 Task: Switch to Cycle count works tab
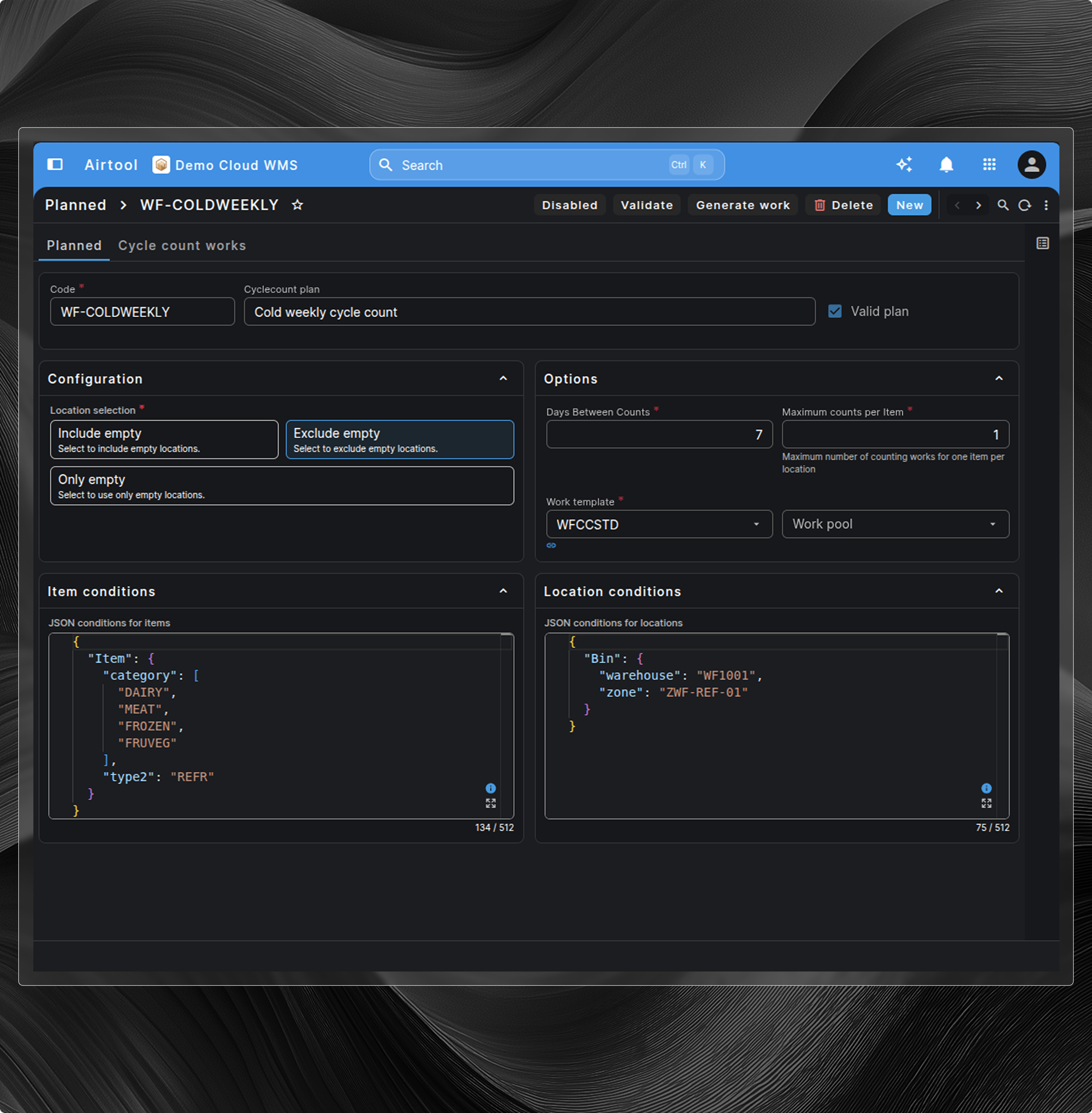coord(182,246)
